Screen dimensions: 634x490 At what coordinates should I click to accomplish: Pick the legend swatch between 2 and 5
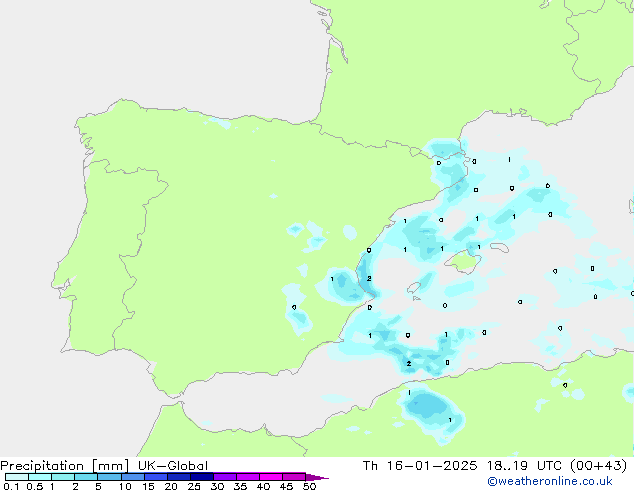point(86,477)
